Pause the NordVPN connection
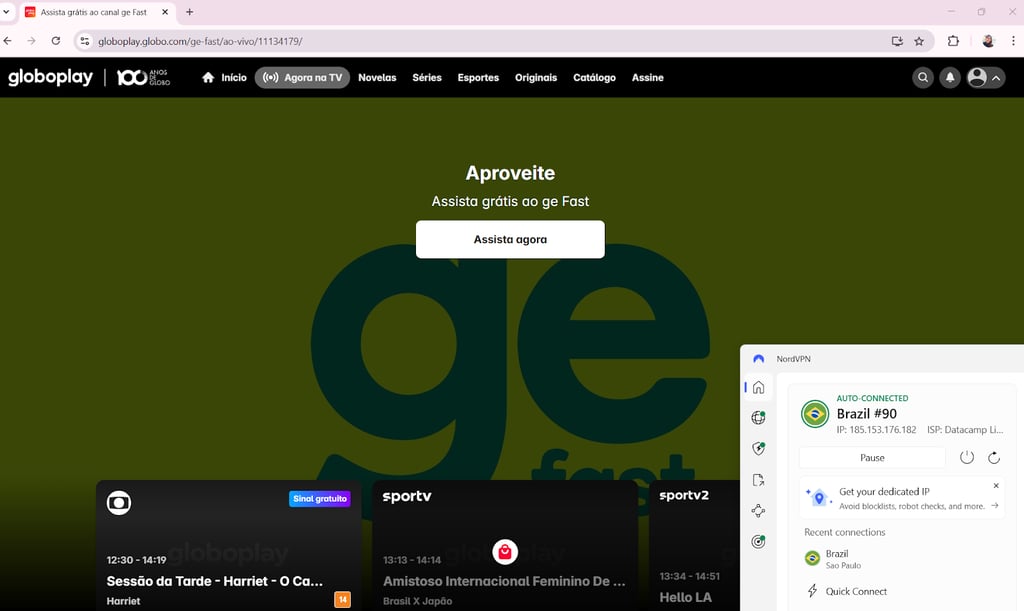Viewport: 1024px width, 611px height. 872,458
